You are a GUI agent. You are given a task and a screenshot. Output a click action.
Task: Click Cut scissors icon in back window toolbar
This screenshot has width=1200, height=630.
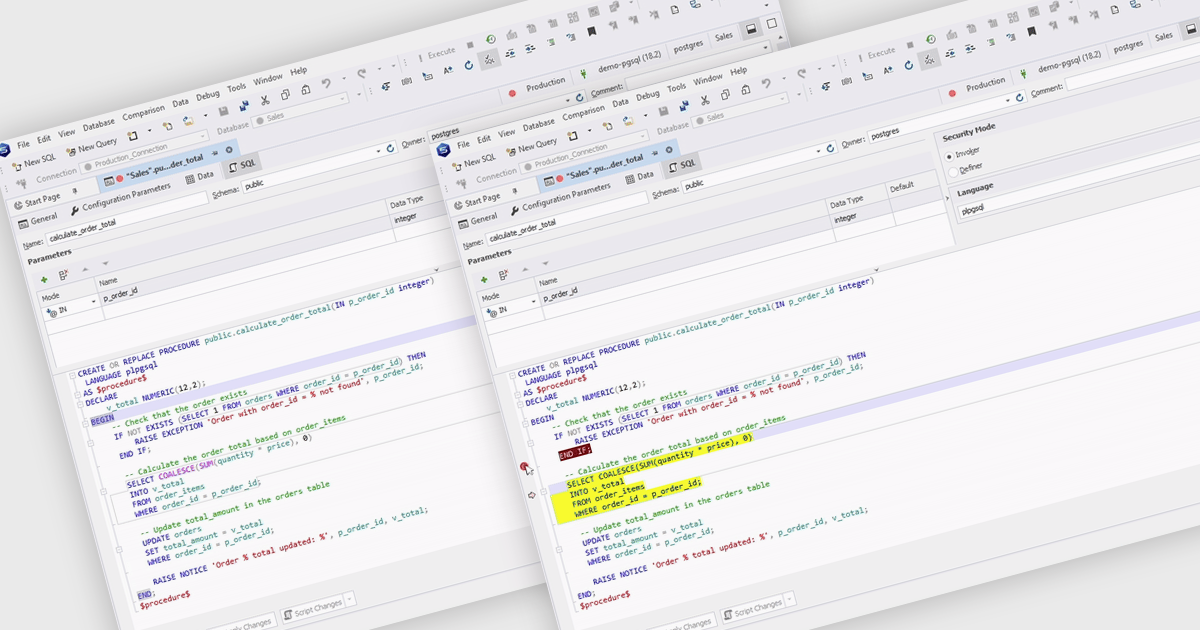point(265,100)
